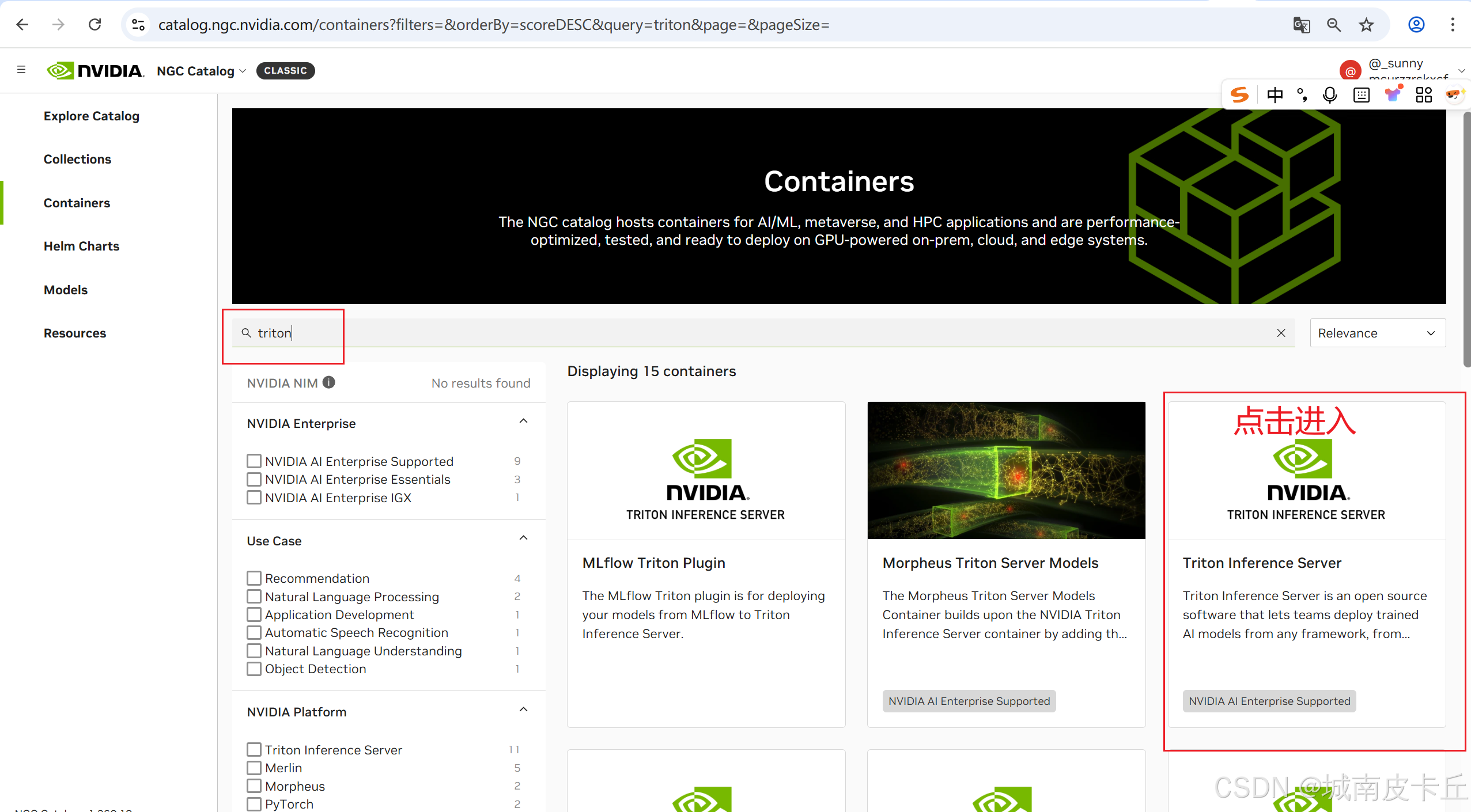Clear the search field with X icon
The image size is (1471, 812).
click(x=1281, y=333)
